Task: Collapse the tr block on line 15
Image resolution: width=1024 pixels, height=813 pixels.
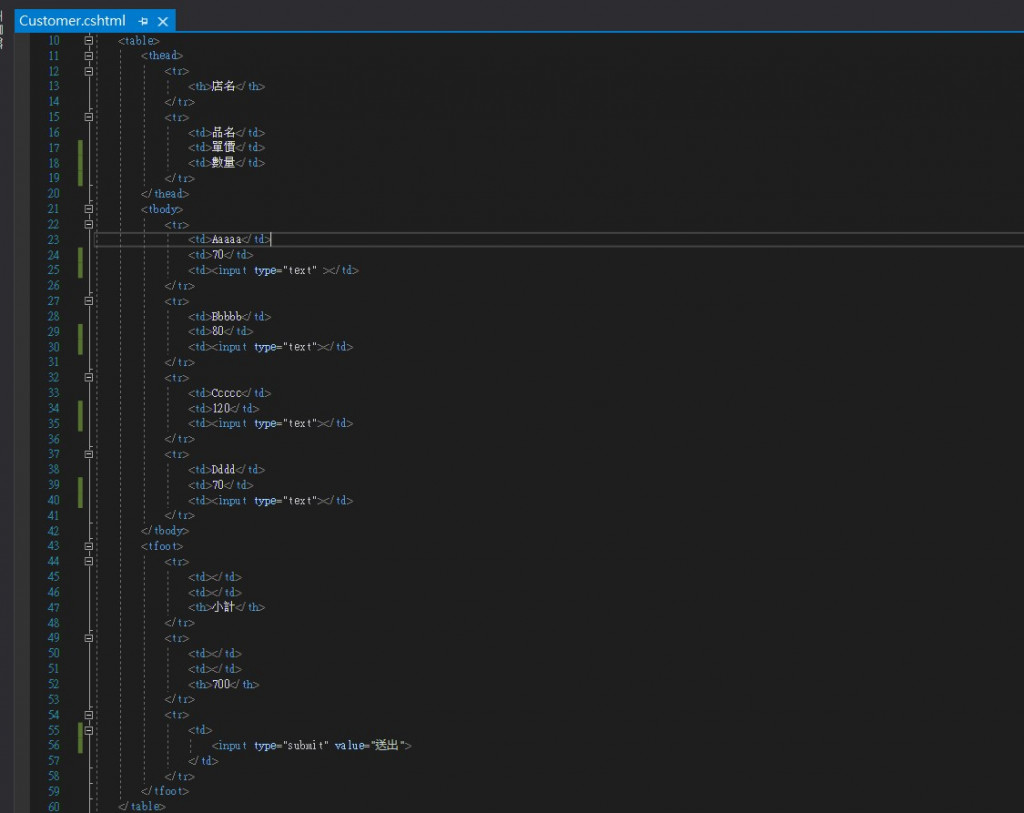Action: (x=89, y=118)
